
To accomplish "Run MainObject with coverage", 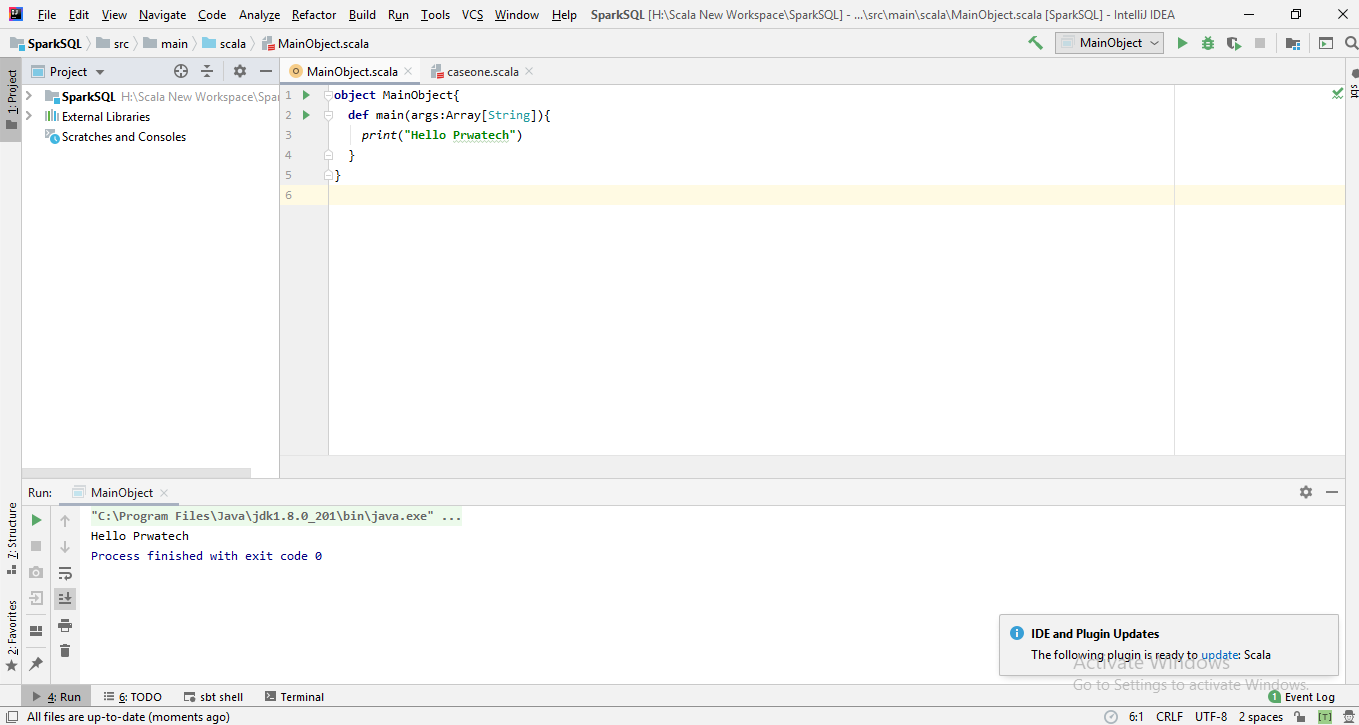I will pyautogui.click(x=1234, y=43).
